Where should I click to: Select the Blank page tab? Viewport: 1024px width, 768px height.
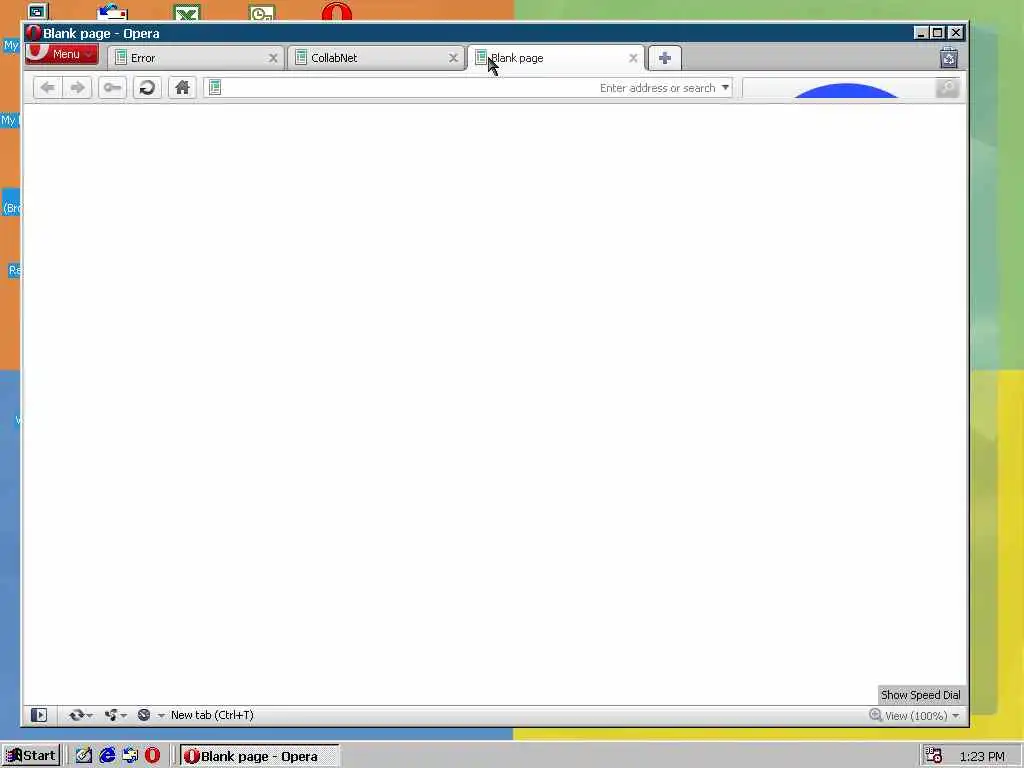556,58
